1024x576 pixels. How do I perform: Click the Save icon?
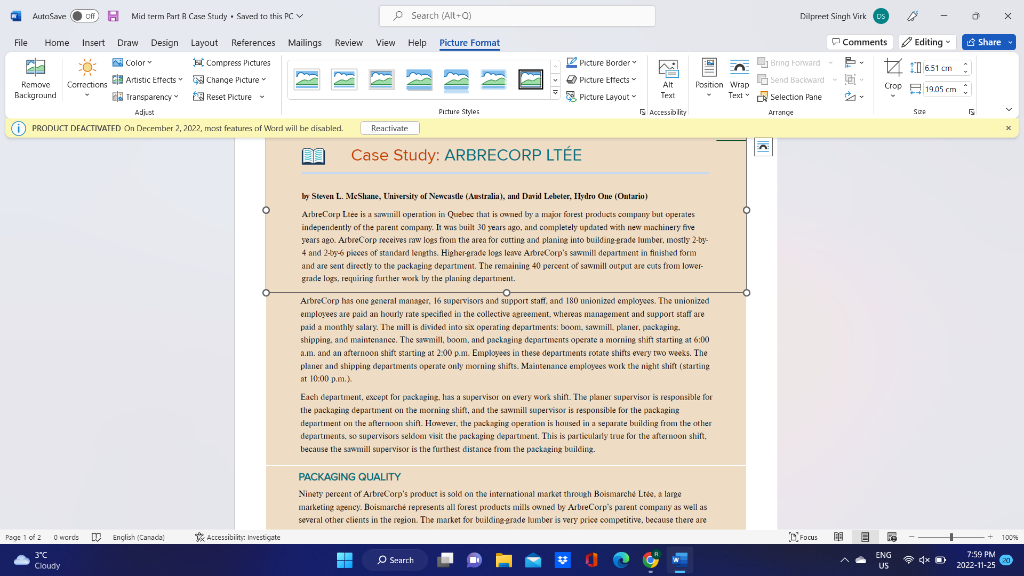coord(113,16)
